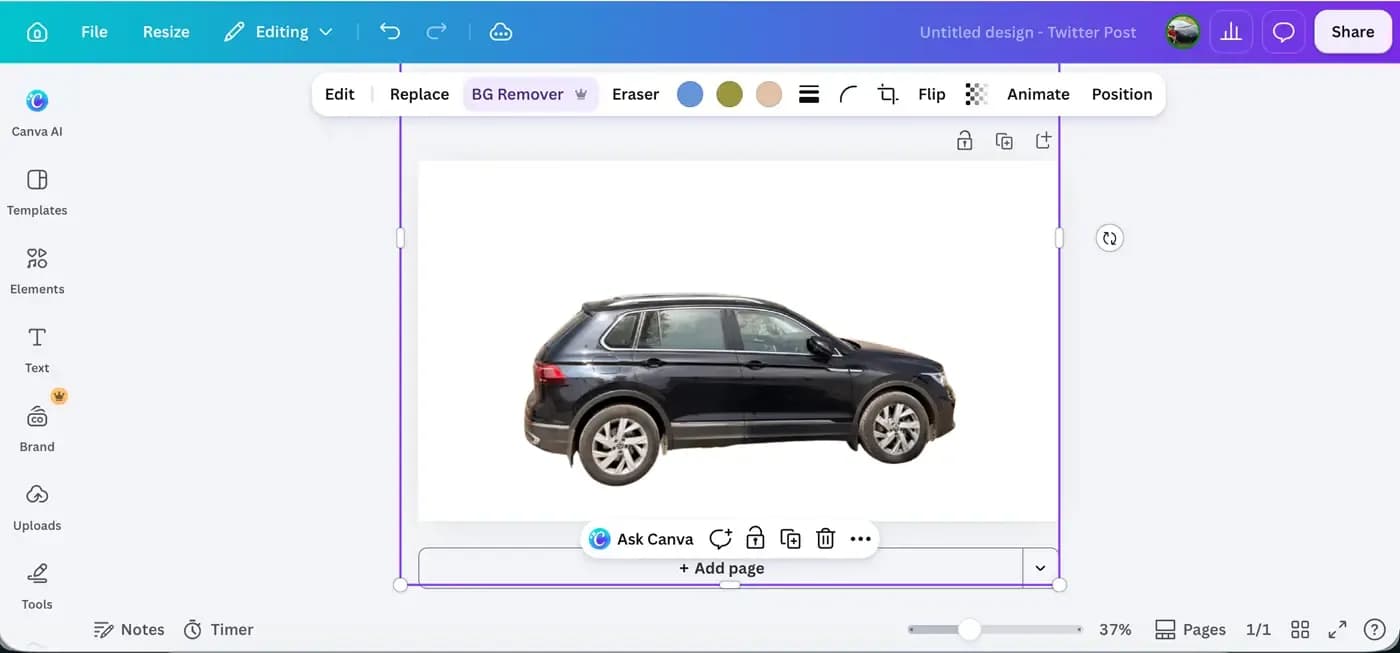Open the File menu
This screenshot has height=653, width=1400.
coord(94,32)
